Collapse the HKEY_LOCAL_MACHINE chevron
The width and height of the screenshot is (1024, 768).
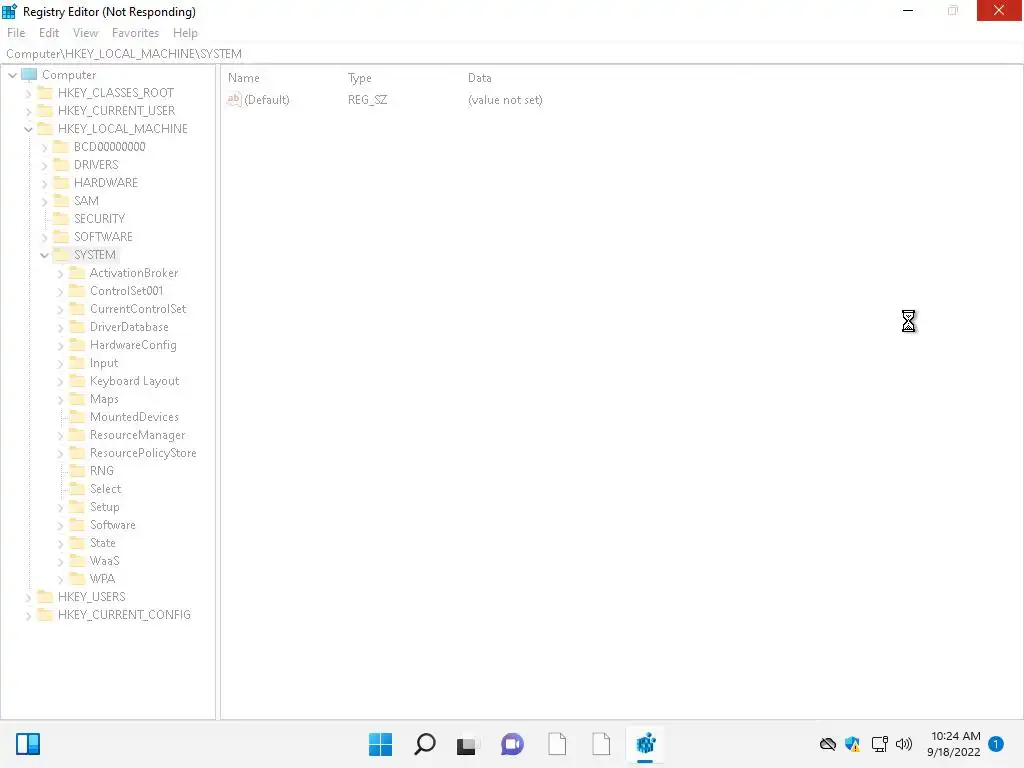pos(28,129)
